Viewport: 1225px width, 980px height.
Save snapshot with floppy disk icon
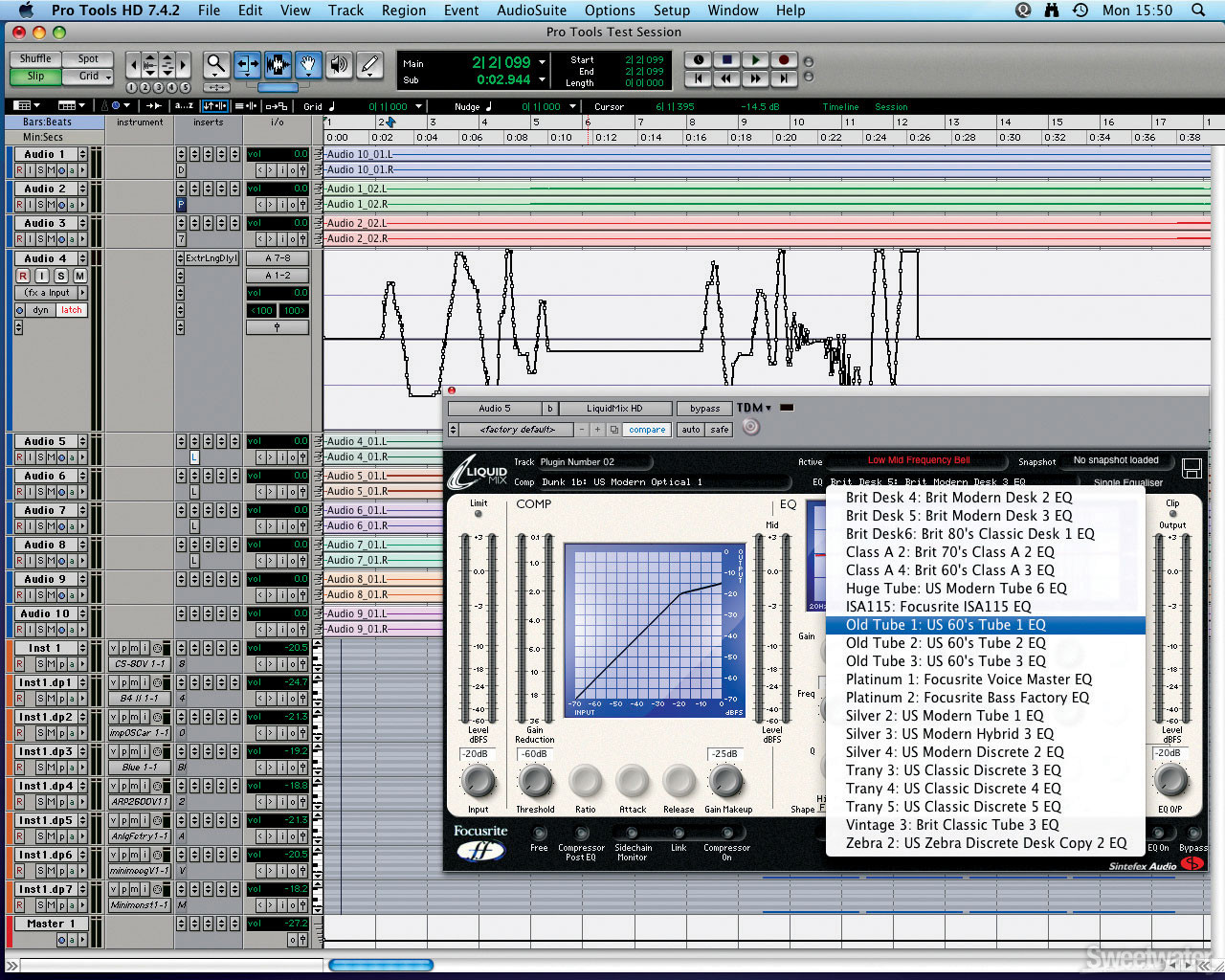[1192, 468]
